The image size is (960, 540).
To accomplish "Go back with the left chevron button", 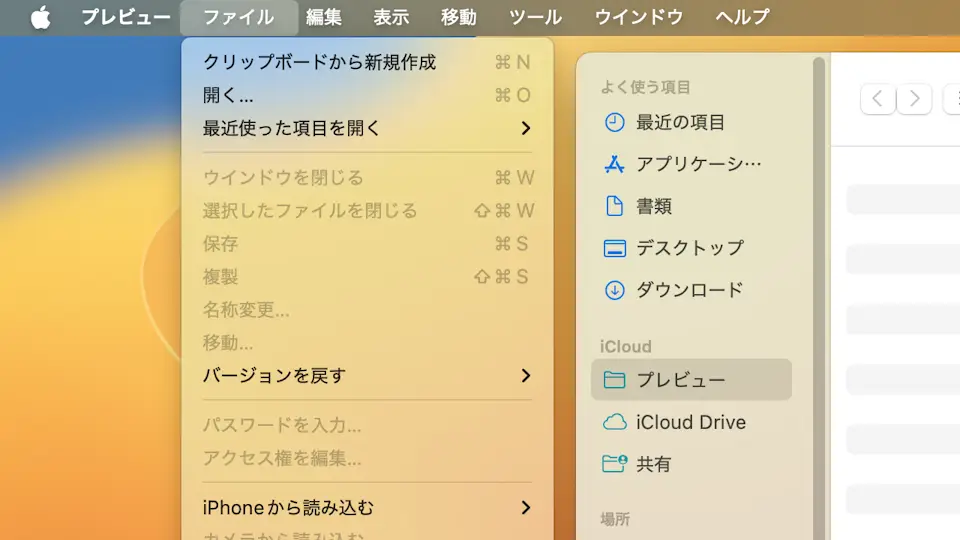I will tap(877, 98).
